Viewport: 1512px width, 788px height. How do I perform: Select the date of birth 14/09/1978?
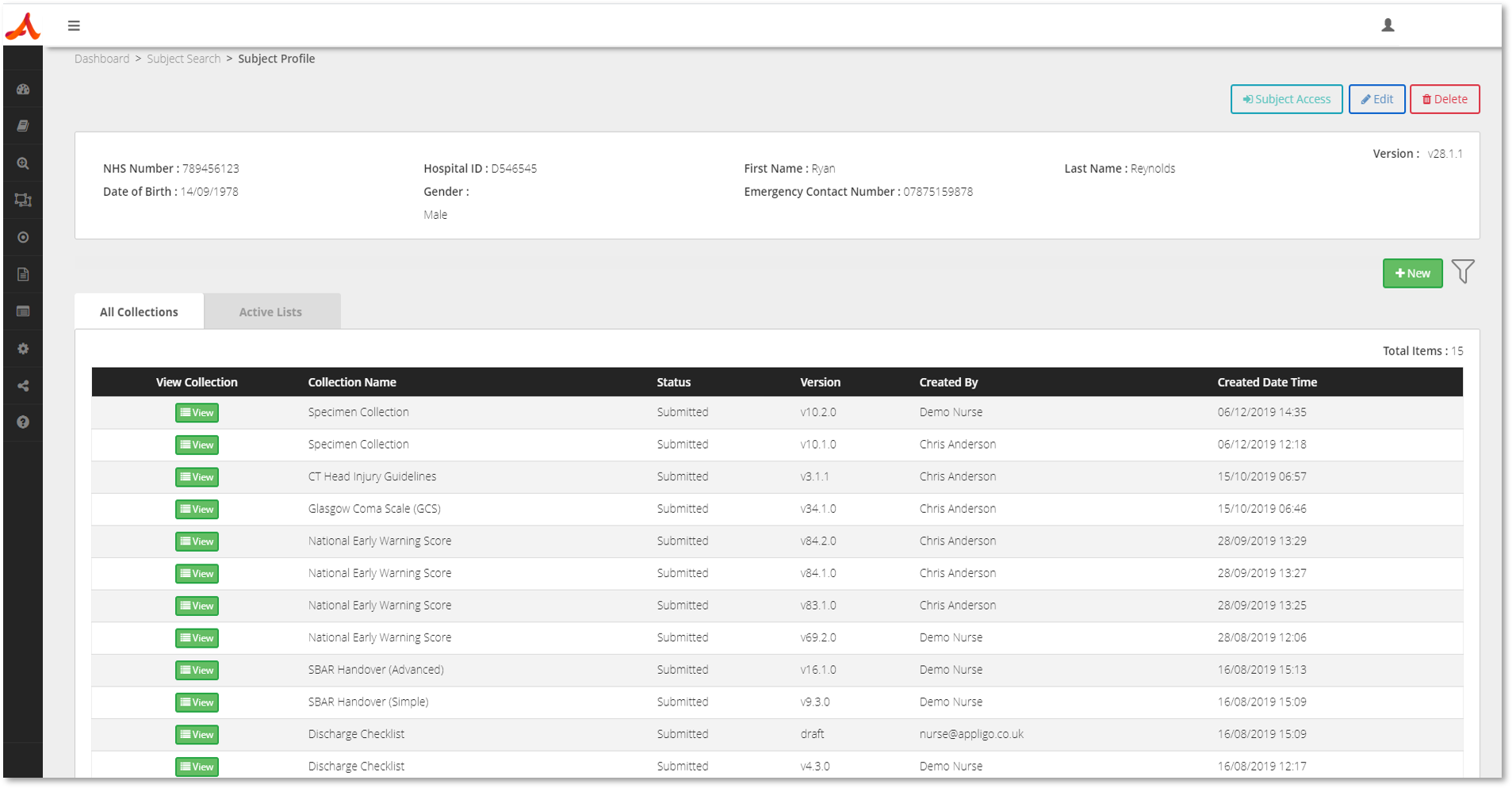pos(209,191)
